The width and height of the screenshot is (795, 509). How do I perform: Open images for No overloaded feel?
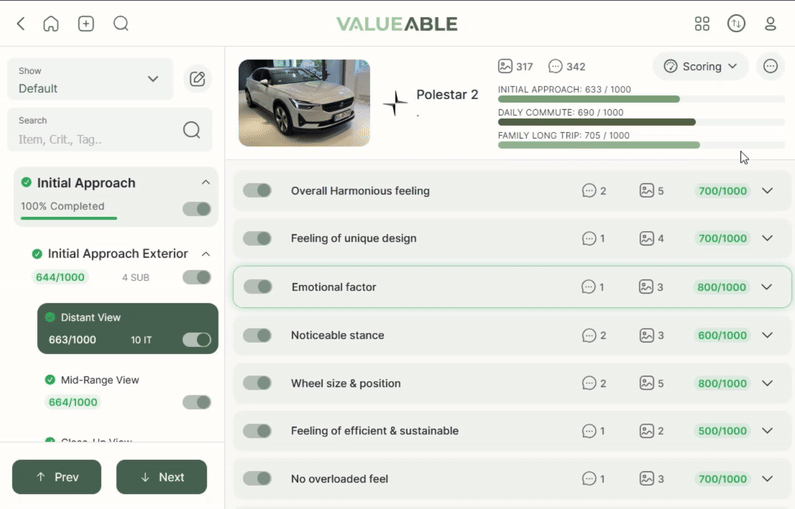click(646, 479)
